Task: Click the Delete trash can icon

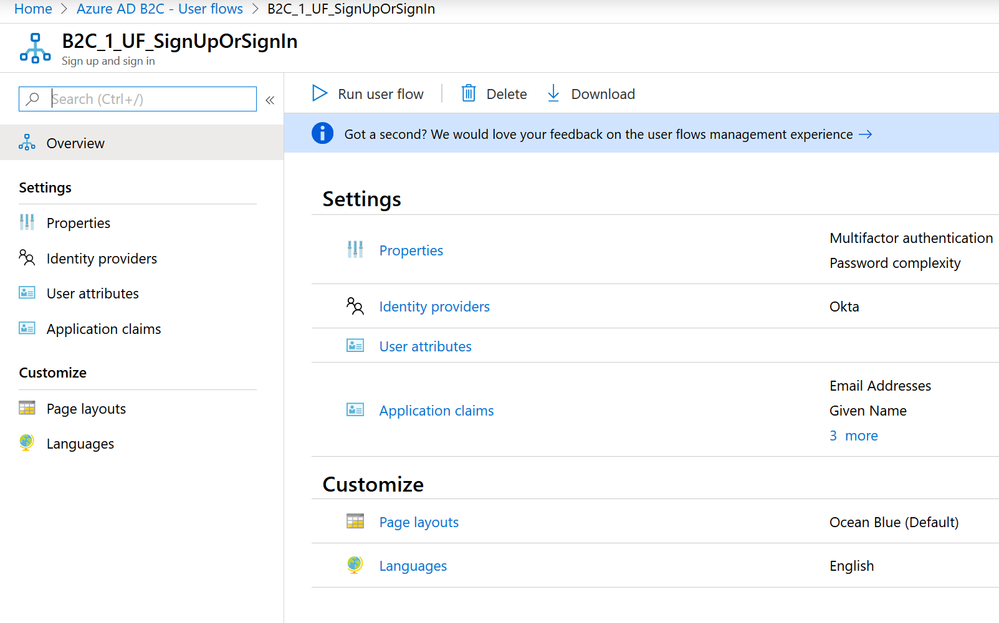Action: [468, 94]
